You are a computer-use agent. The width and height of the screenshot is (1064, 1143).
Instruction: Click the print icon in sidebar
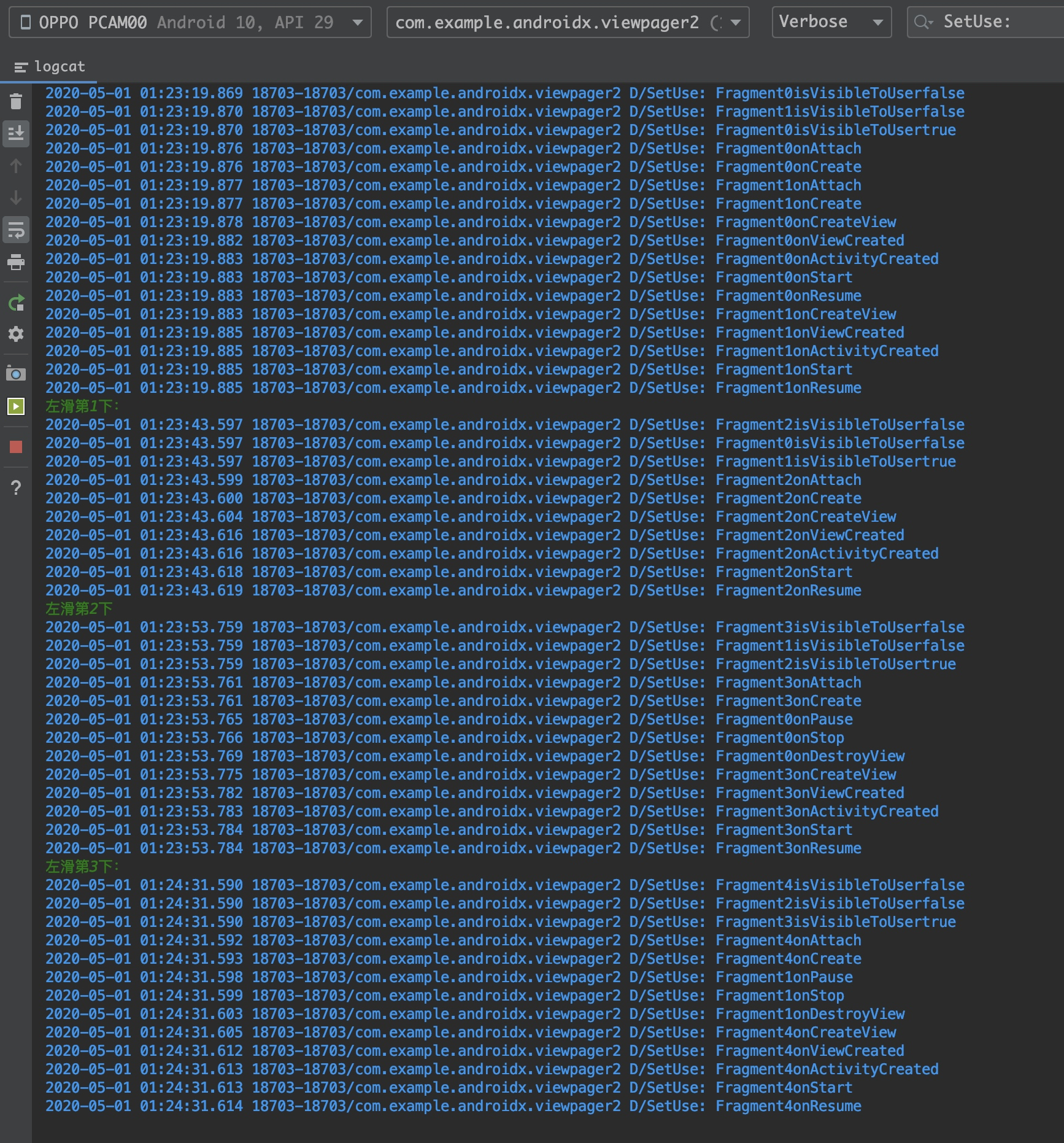pos(16,262)
